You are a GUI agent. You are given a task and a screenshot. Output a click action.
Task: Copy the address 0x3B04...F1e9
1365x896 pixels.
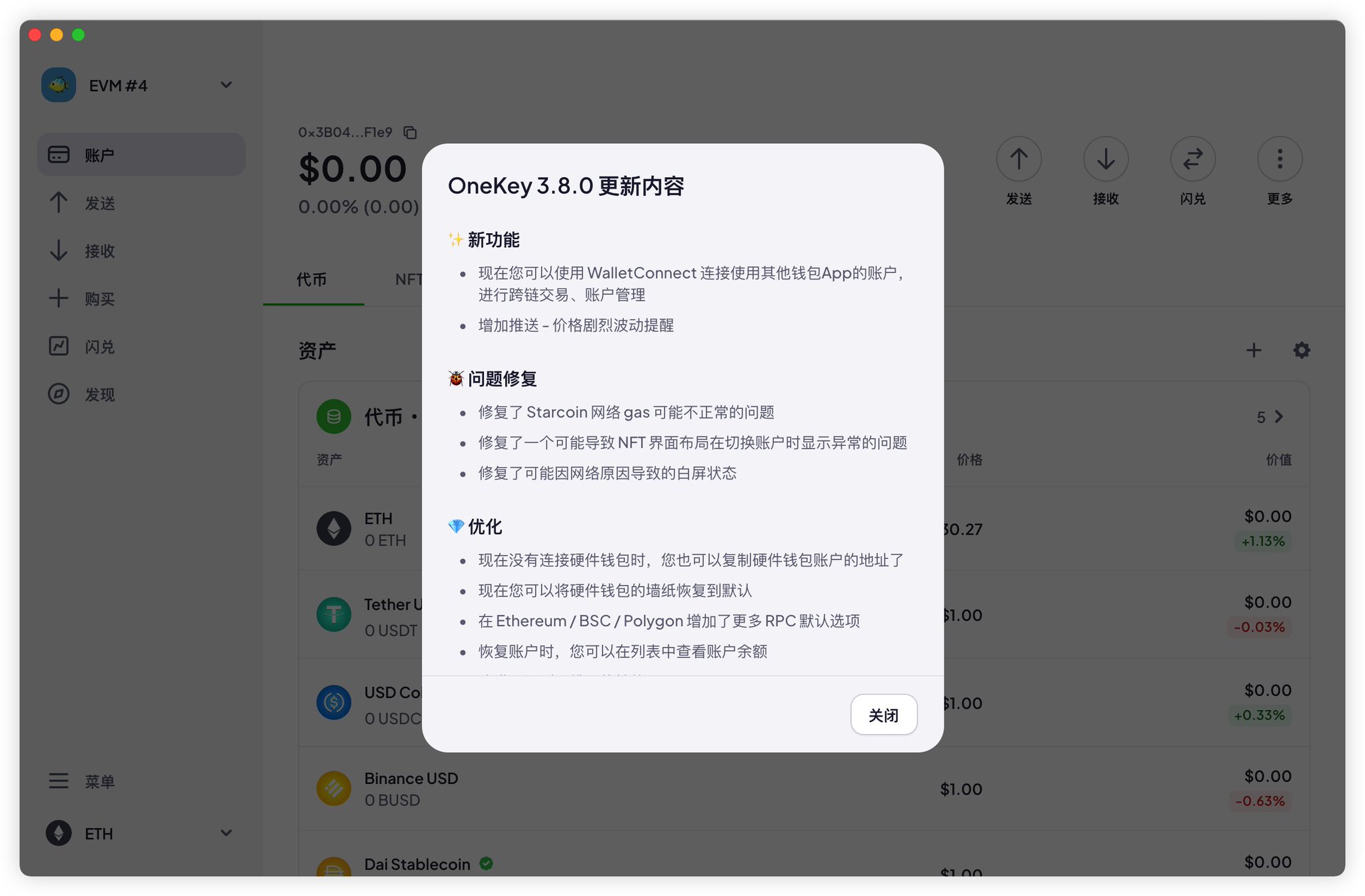tap(410, 133)
